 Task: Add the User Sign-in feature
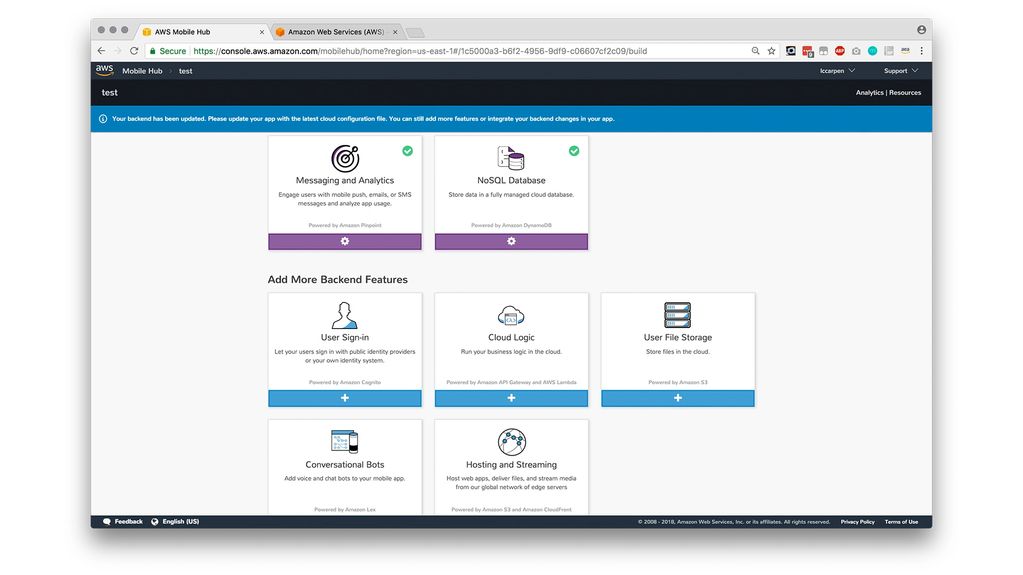(x=345, y=398)
